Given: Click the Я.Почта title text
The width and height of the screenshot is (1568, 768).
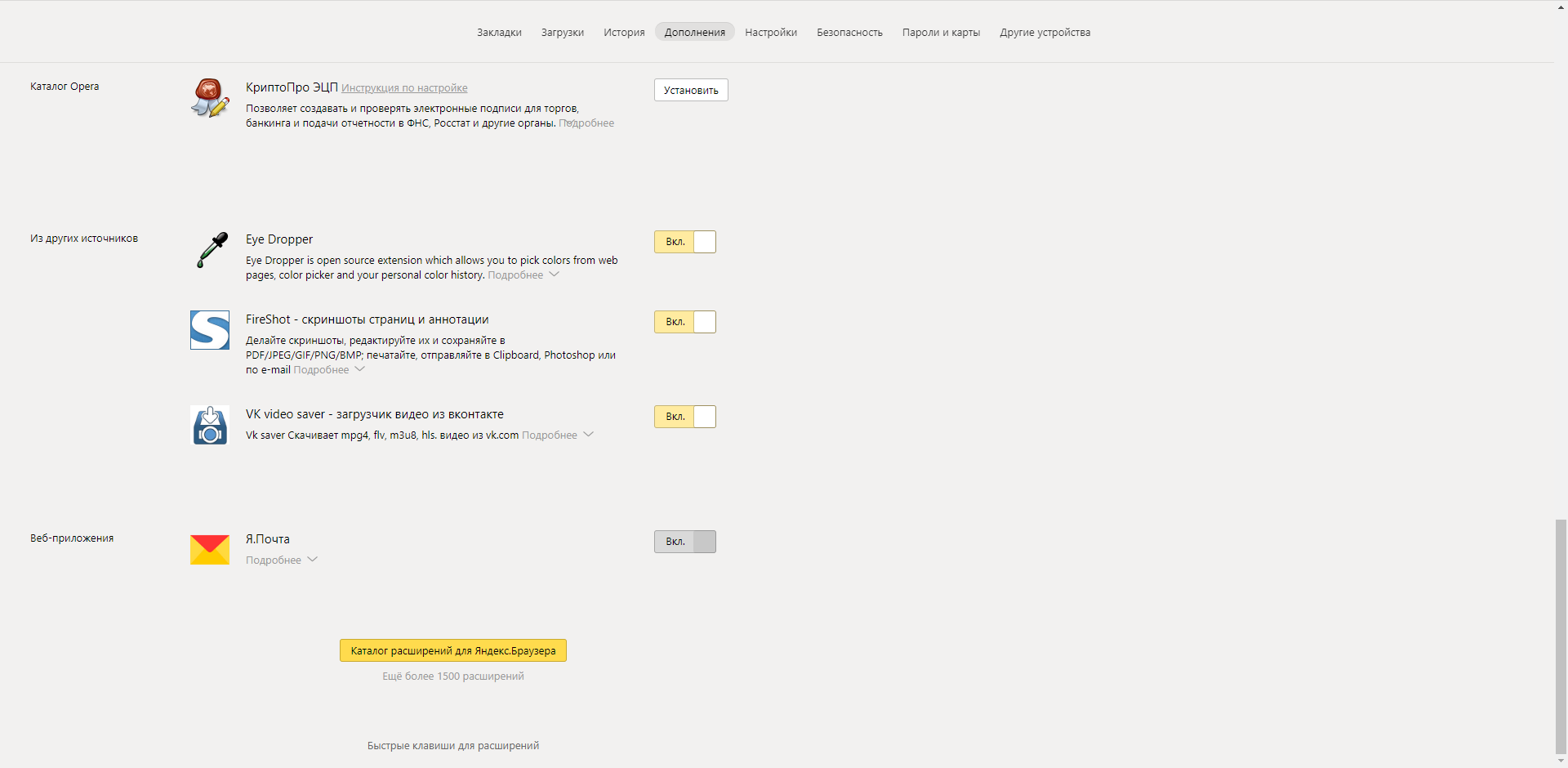Looking at the screenshot, I should [x=268, y=539].
